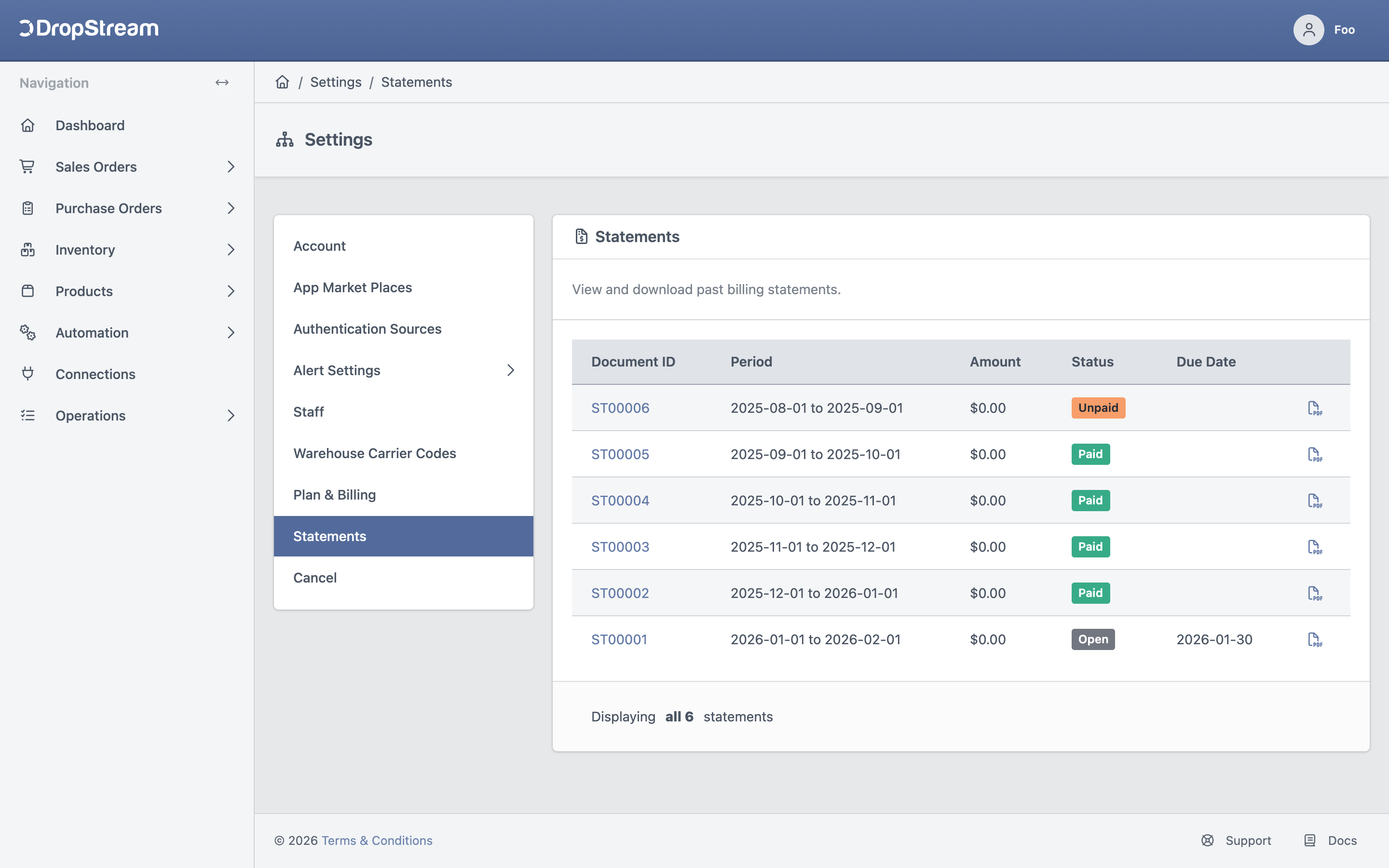Expand Alert Settings chevron
The width and height of the screenshot is (1389, 868).
tap(510, 370)
